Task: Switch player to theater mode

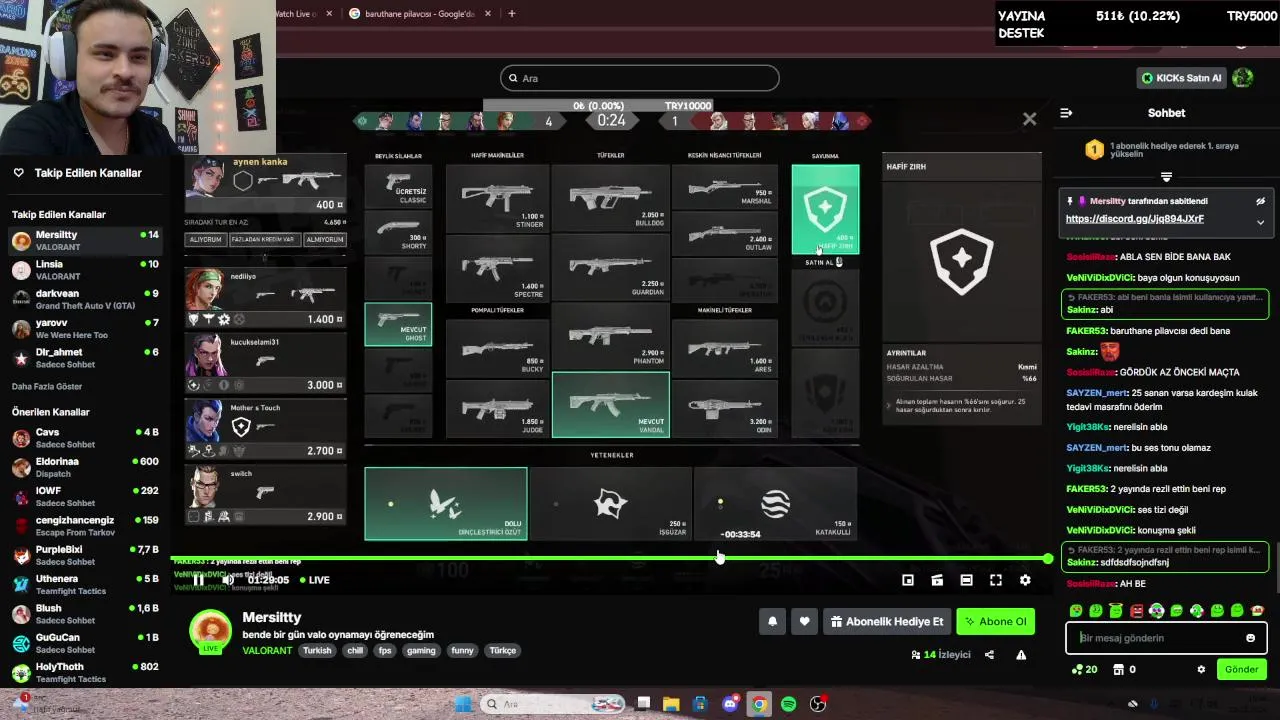Action: (x=966, y=580)
